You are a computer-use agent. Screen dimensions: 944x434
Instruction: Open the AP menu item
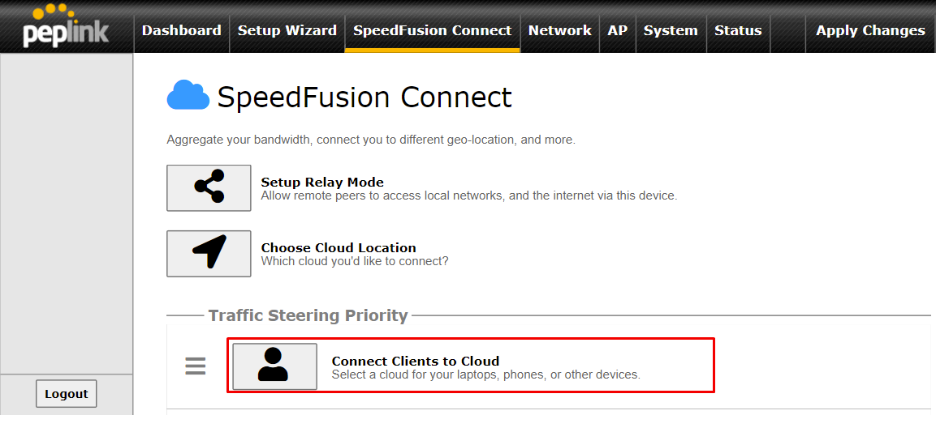point(617,30)
